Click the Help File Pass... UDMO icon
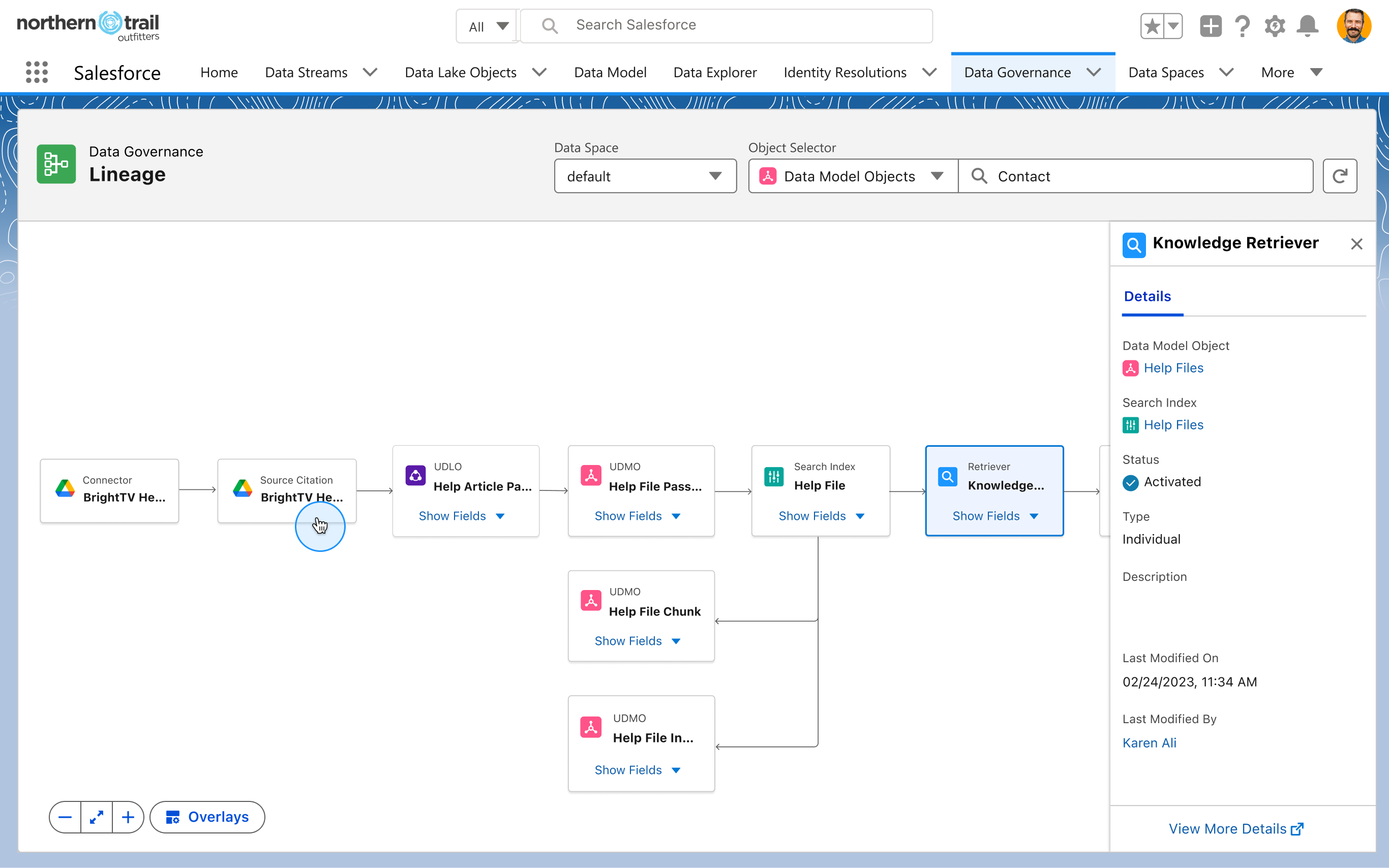Image resolution: width=1389 pixels, height=868 pixels. (x=591, y=475)
